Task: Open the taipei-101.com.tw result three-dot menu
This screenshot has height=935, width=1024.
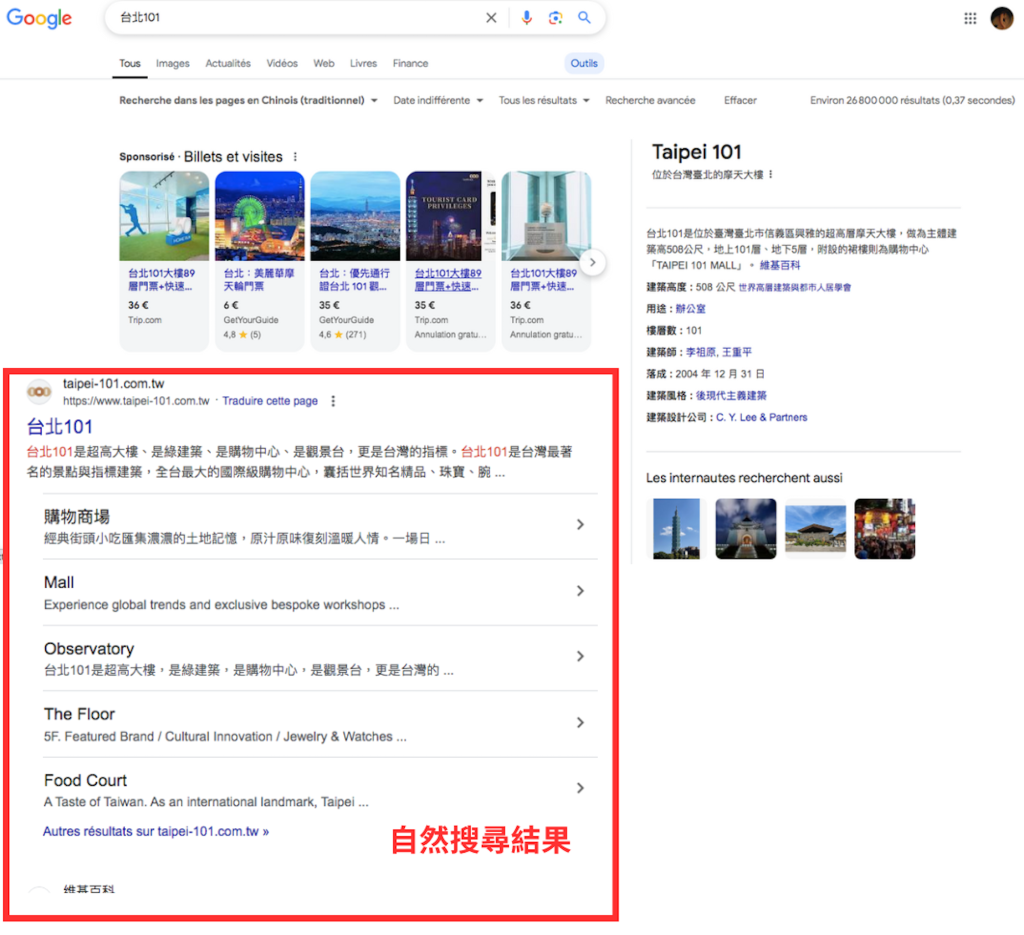Action: click(333, 401)
